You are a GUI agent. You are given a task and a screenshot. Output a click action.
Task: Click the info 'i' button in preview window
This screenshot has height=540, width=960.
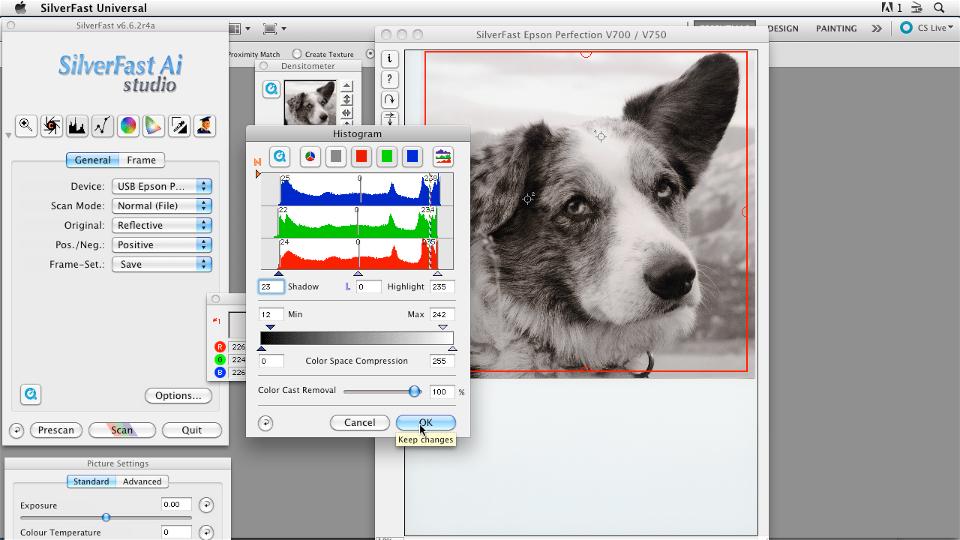pyautogui.click(x=389, y=59)
